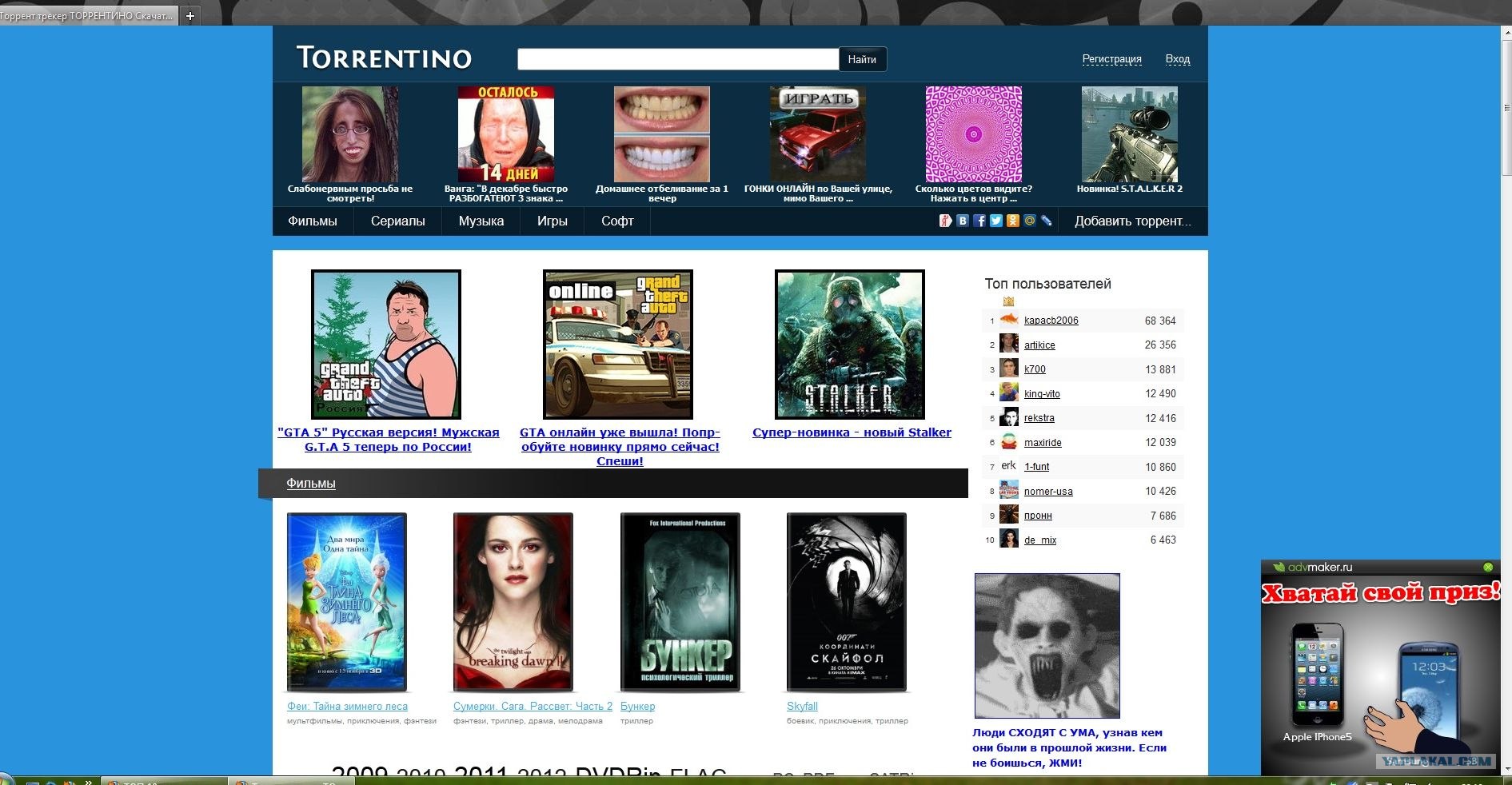The image size is (1512, 785).
Task: Open the avatar next to de_mix
Action: point(1009,540)
